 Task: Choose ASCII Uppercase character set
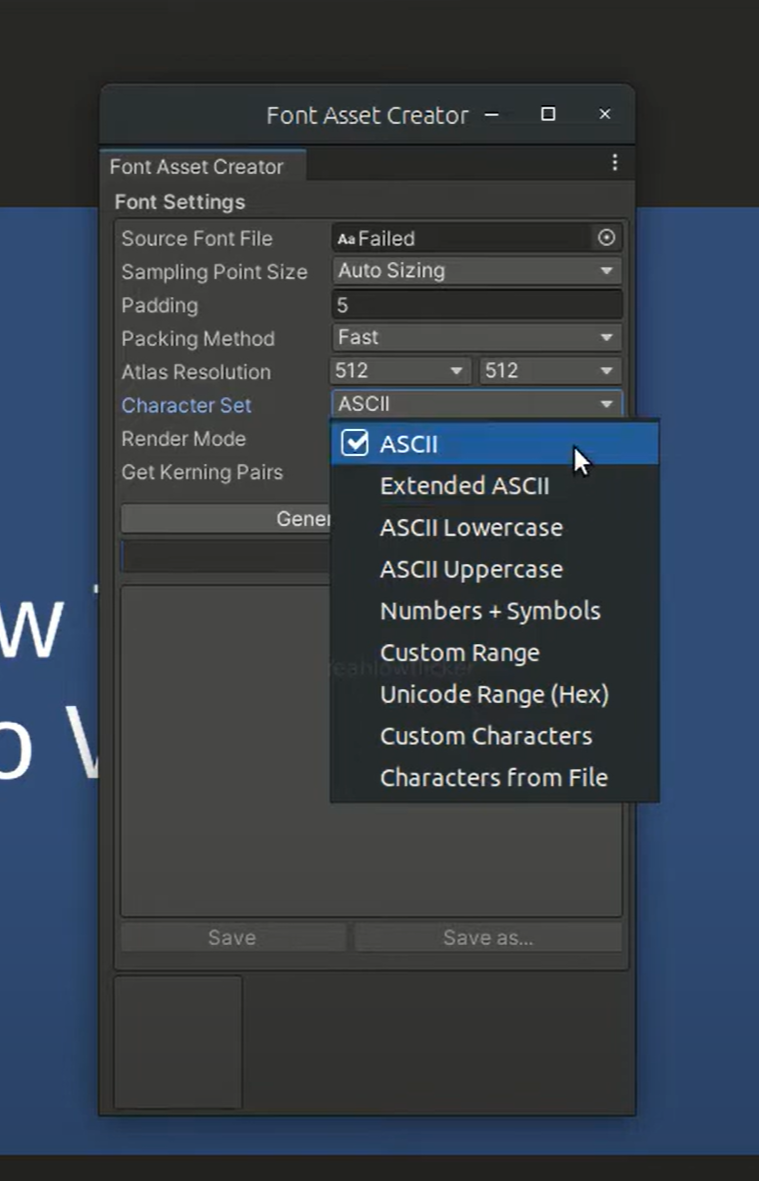pyautogui.click(x=495, y=569)
